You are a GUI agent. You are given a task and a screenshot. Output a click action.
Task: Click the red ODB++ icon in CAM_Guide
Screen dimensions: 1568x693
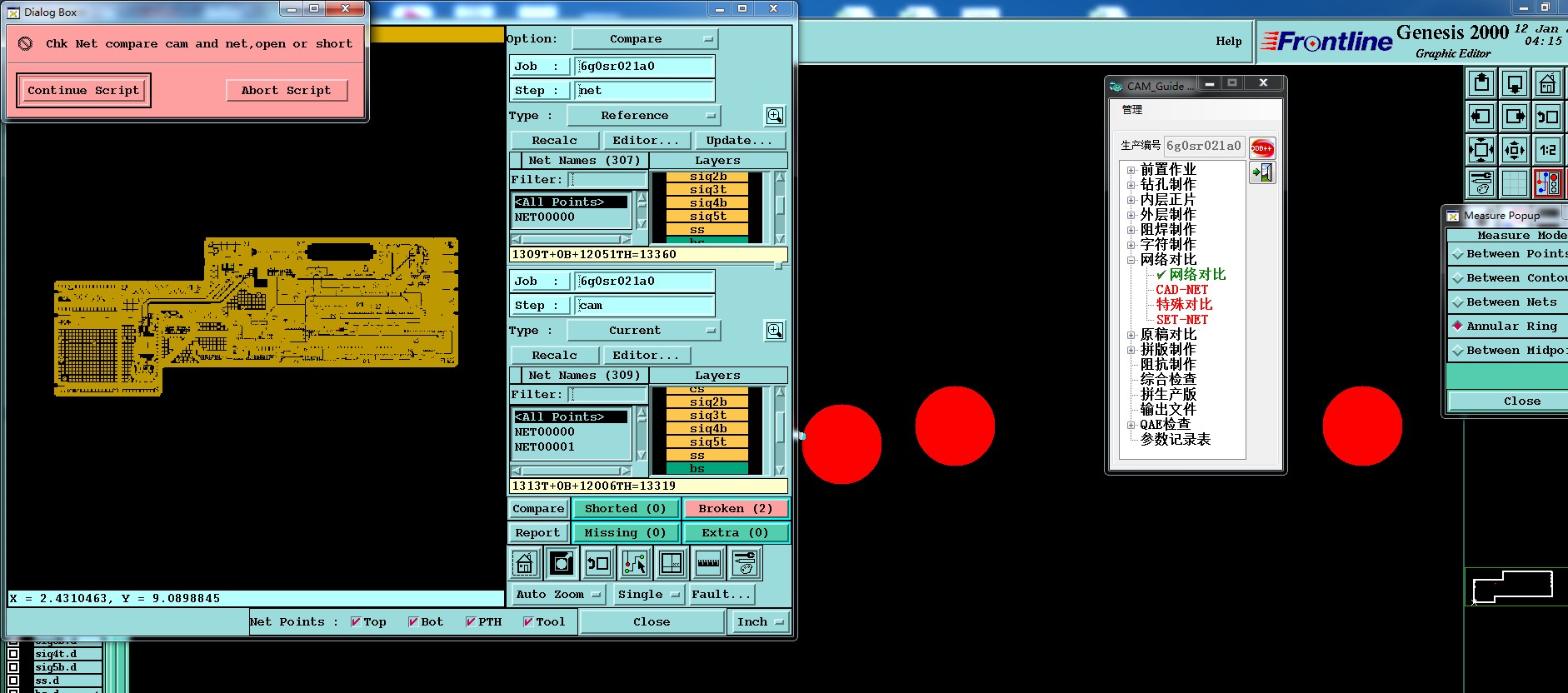point(1261,148)
